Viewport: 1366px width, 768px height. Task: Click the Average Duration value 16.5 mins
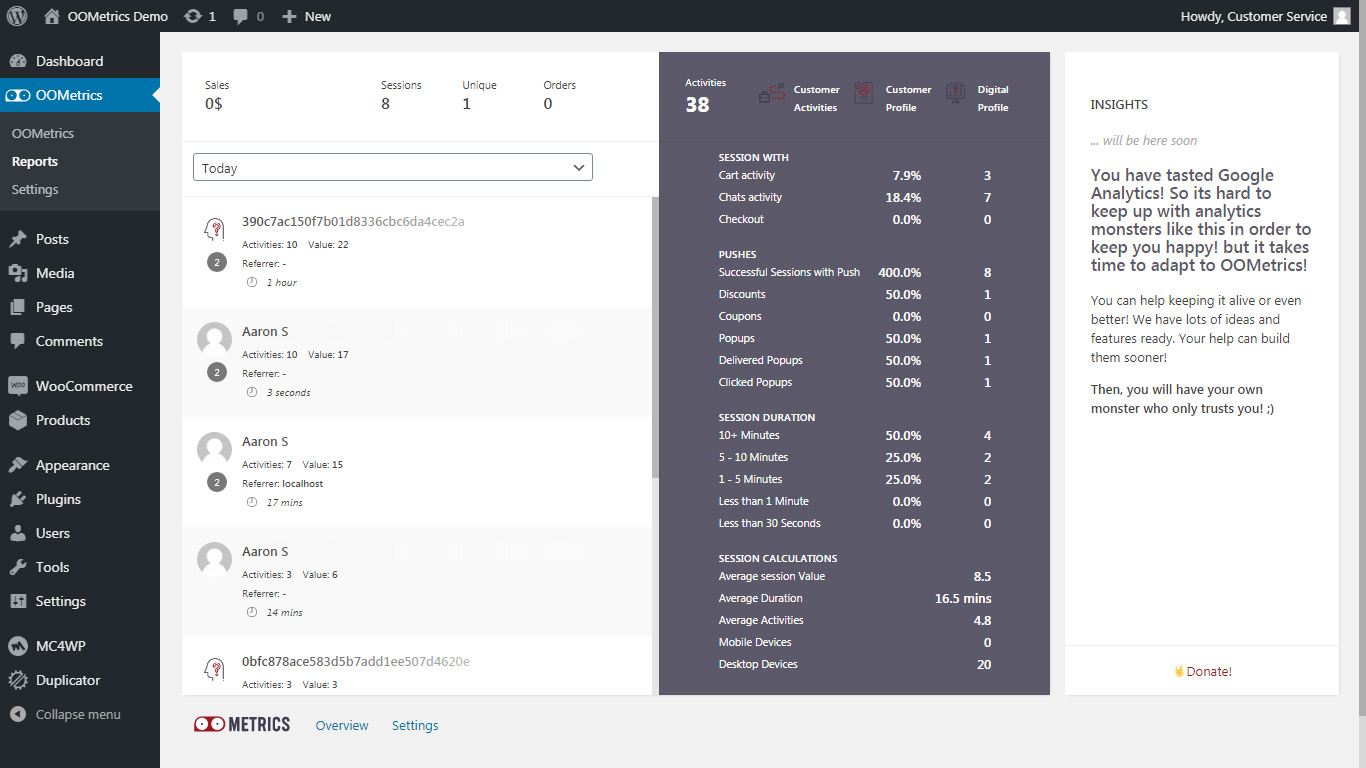(x=963, y=598)
